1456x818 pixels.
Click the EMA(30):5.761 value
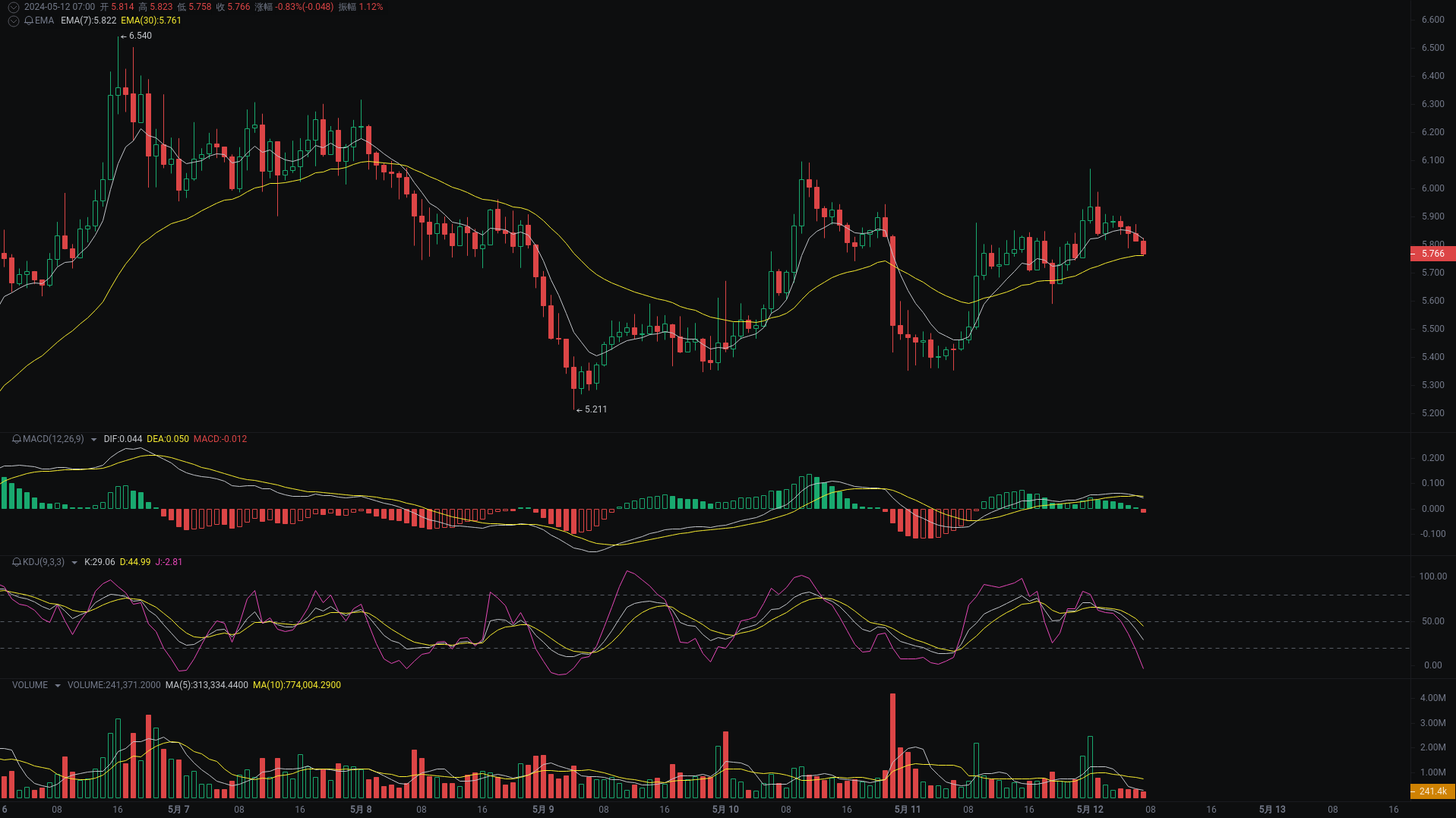click(x=151, y=21)
